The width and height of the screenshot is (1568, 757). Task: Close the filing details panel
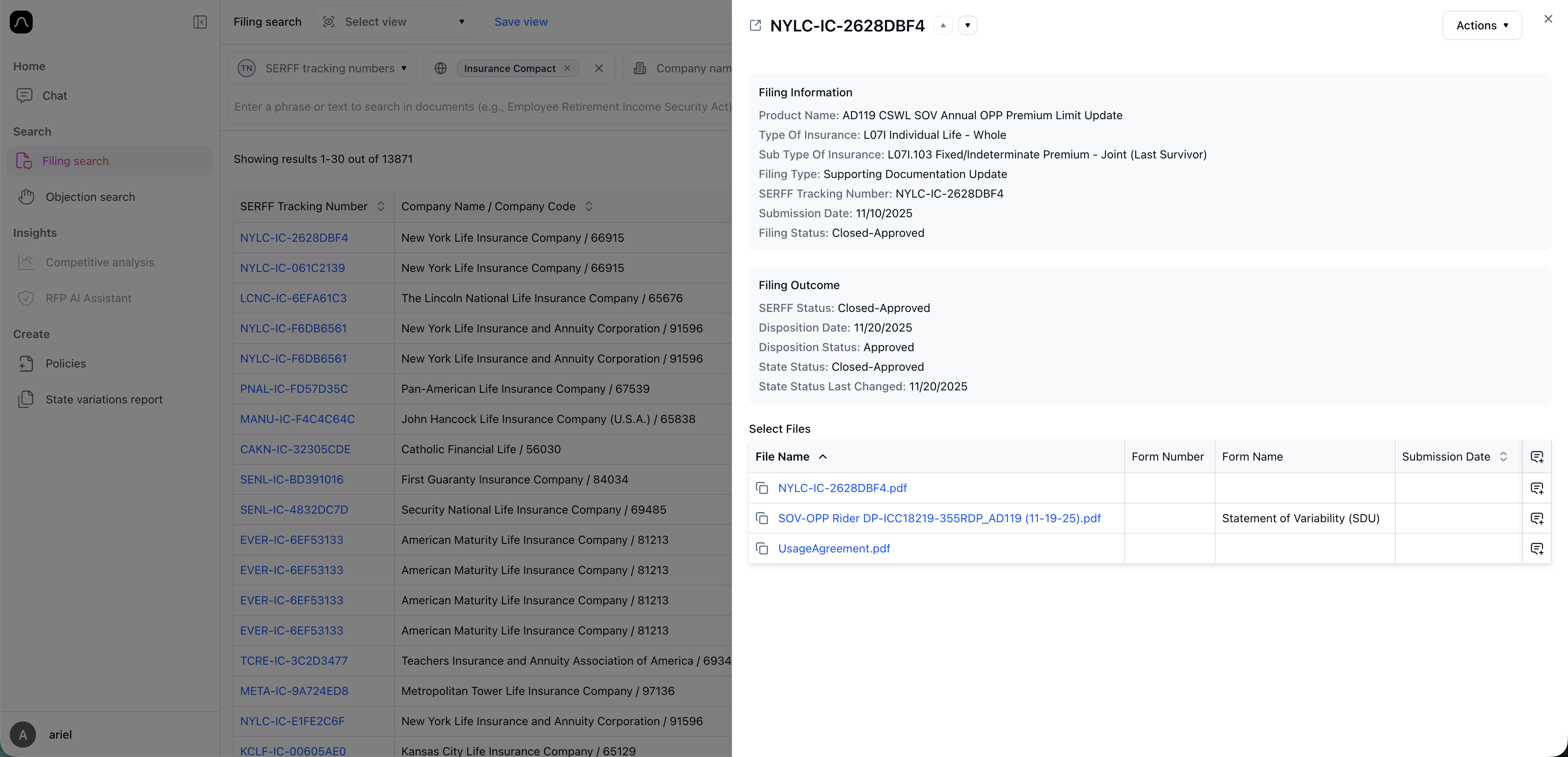(1548, 19)
